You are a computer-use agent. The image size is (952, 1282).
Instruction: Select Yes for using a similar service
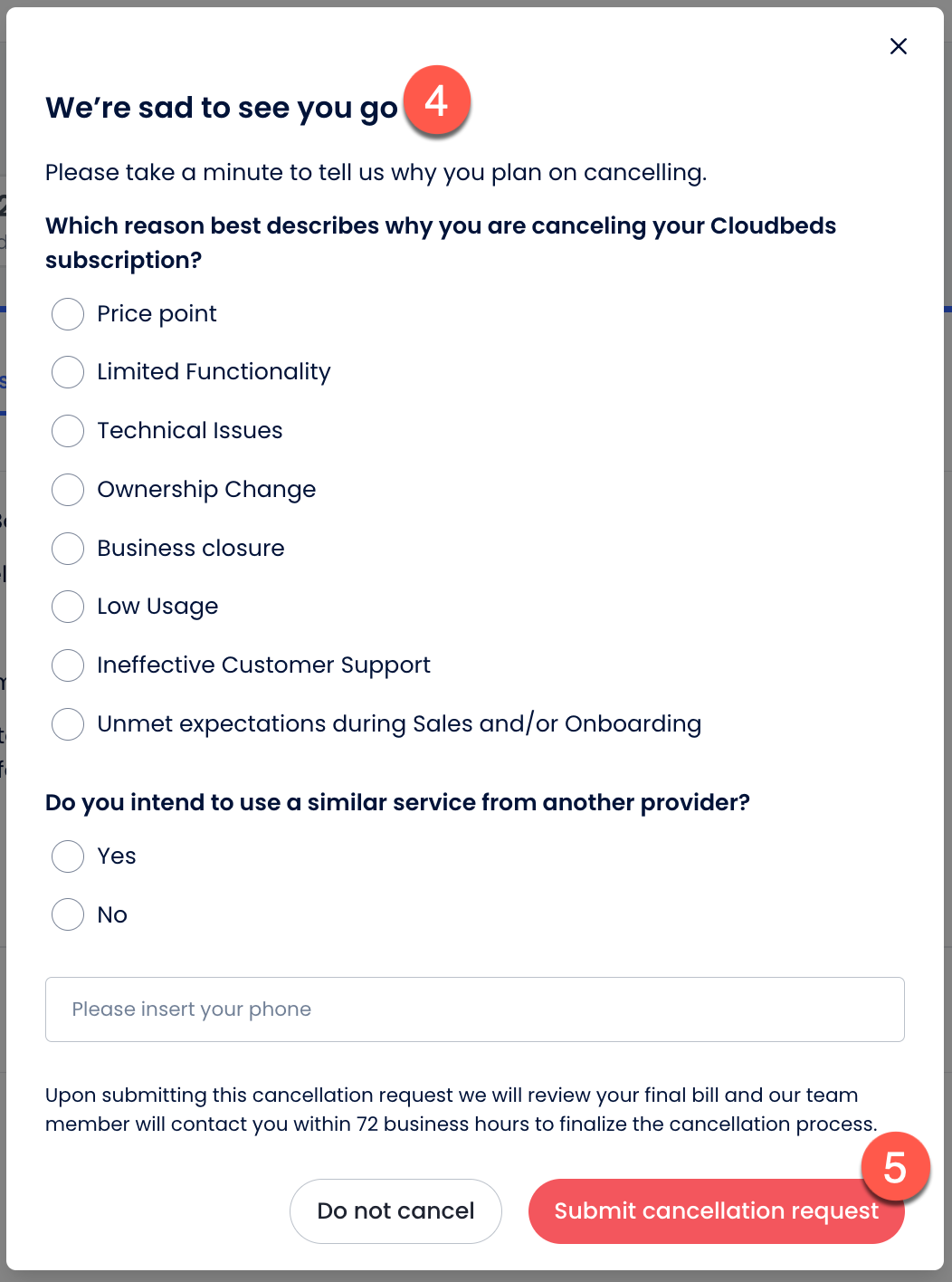tap(68, 856)
